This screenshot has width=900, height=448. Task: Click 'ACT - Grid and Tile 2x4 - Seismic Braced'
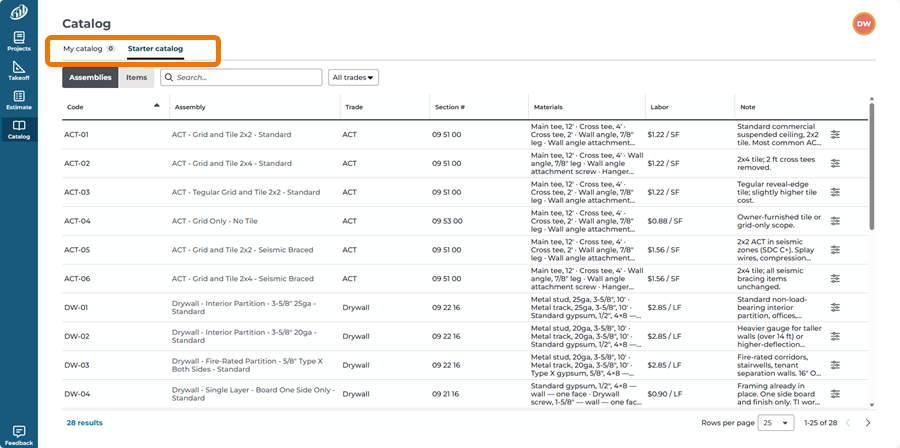(x=243, y=279)
